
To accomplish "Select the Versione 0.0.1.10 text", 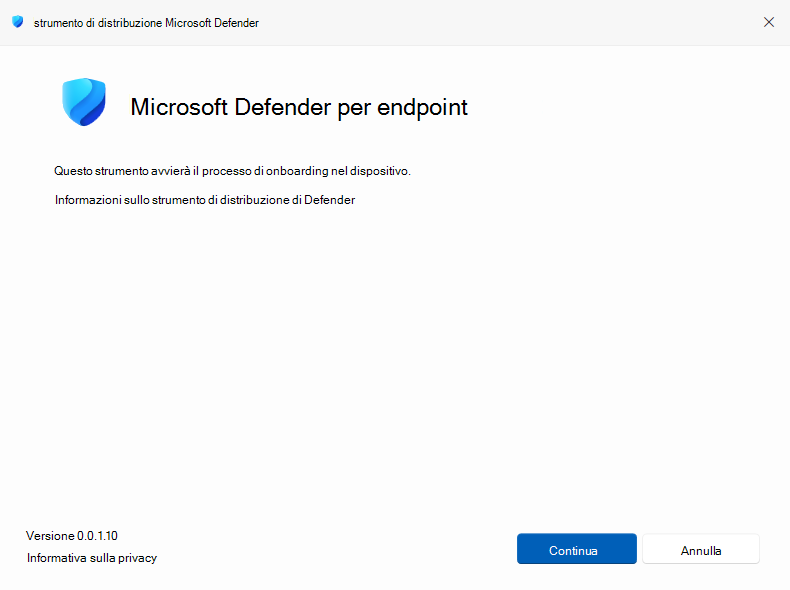I will 72,536.
